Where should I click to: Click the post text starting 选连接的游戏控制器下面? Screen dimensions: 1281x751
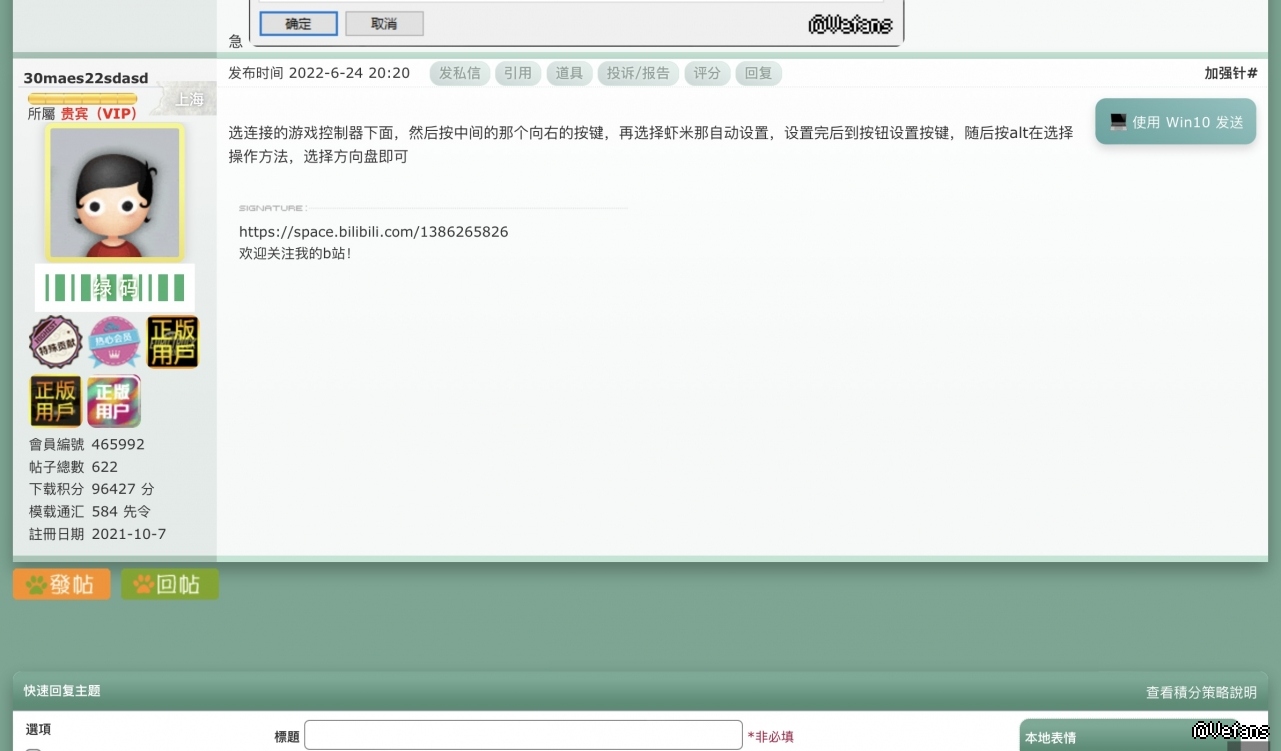pyautogui.click(x=651, y=145)
